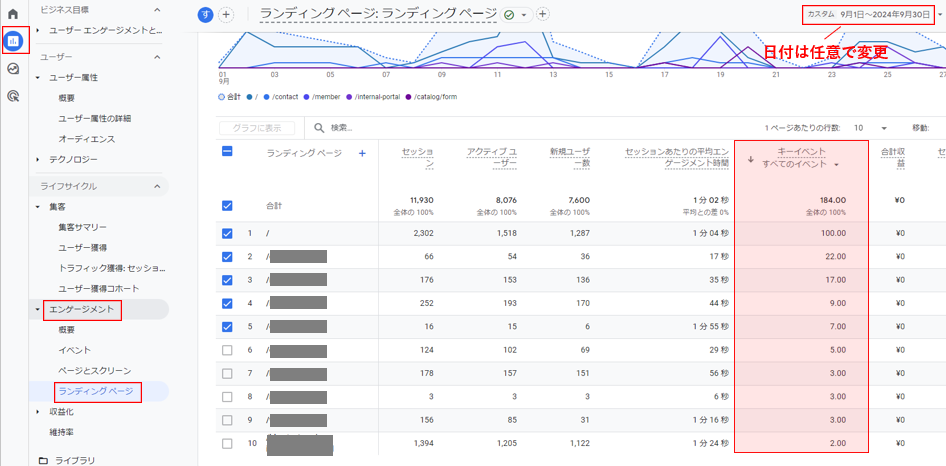Open オーディエンス report

pyautogui.click(x=87, y=139)
